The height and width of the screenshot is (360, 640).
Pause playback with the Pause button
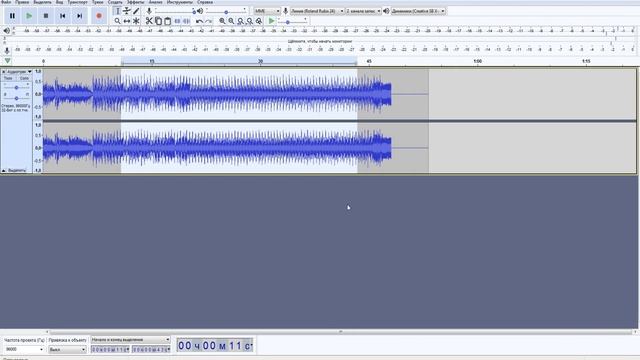(12, 16)
